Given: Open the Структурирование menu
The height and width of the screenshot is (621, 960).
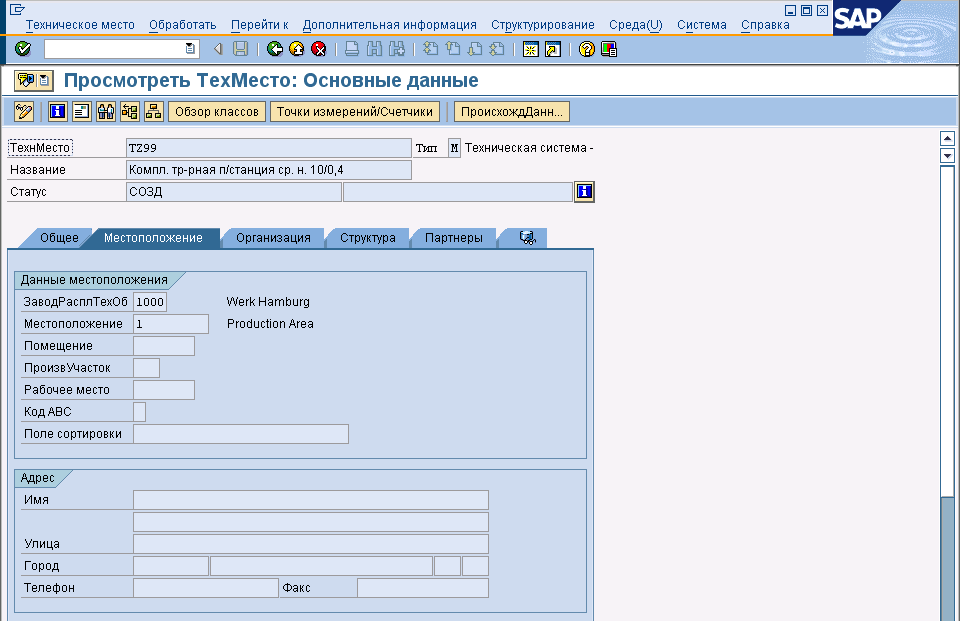Looking at the screenshot, I should pyautogui.click(x=542, y=25).
